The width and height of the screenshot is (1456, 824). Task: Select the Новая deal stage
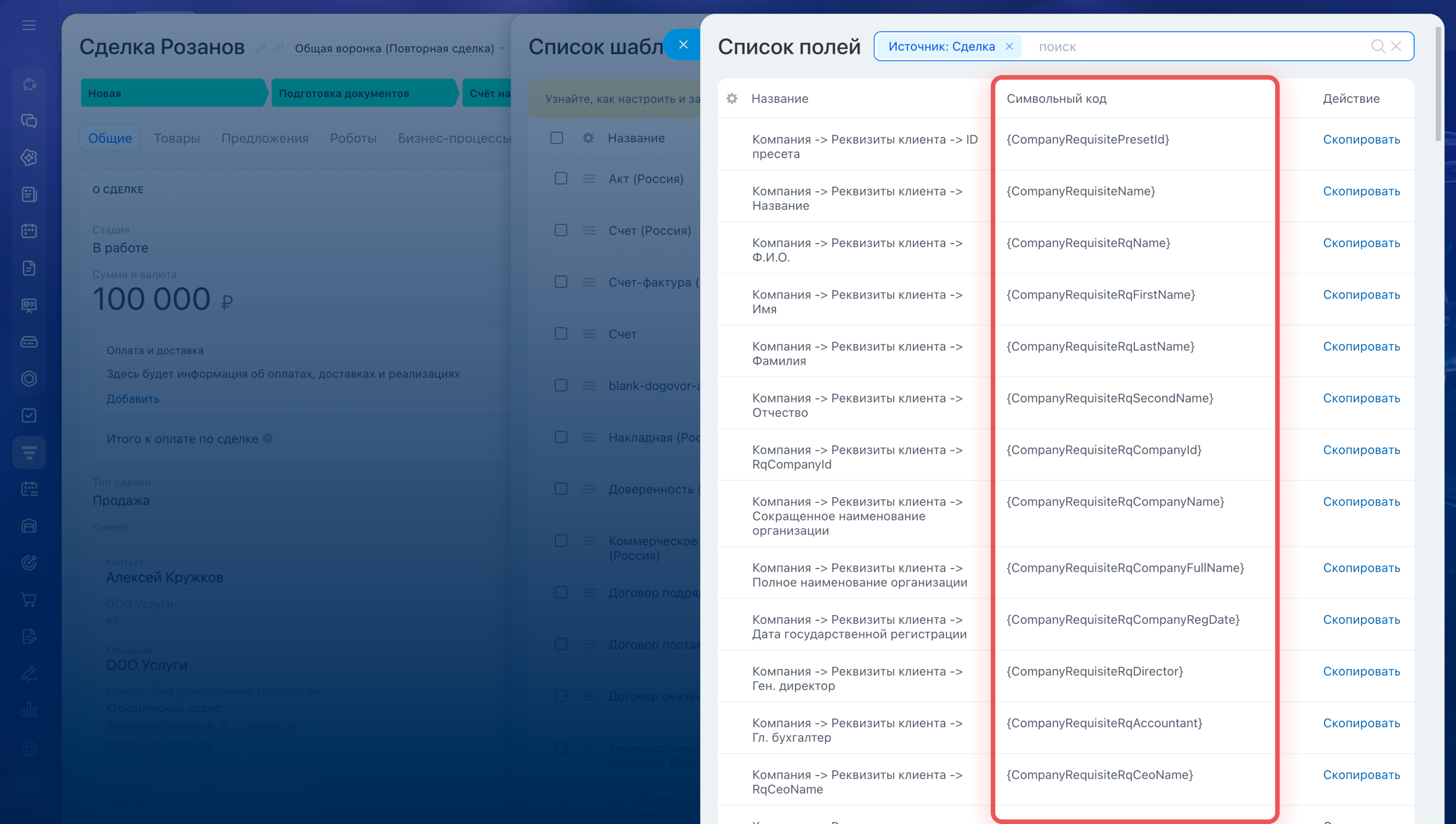(174, 93)
